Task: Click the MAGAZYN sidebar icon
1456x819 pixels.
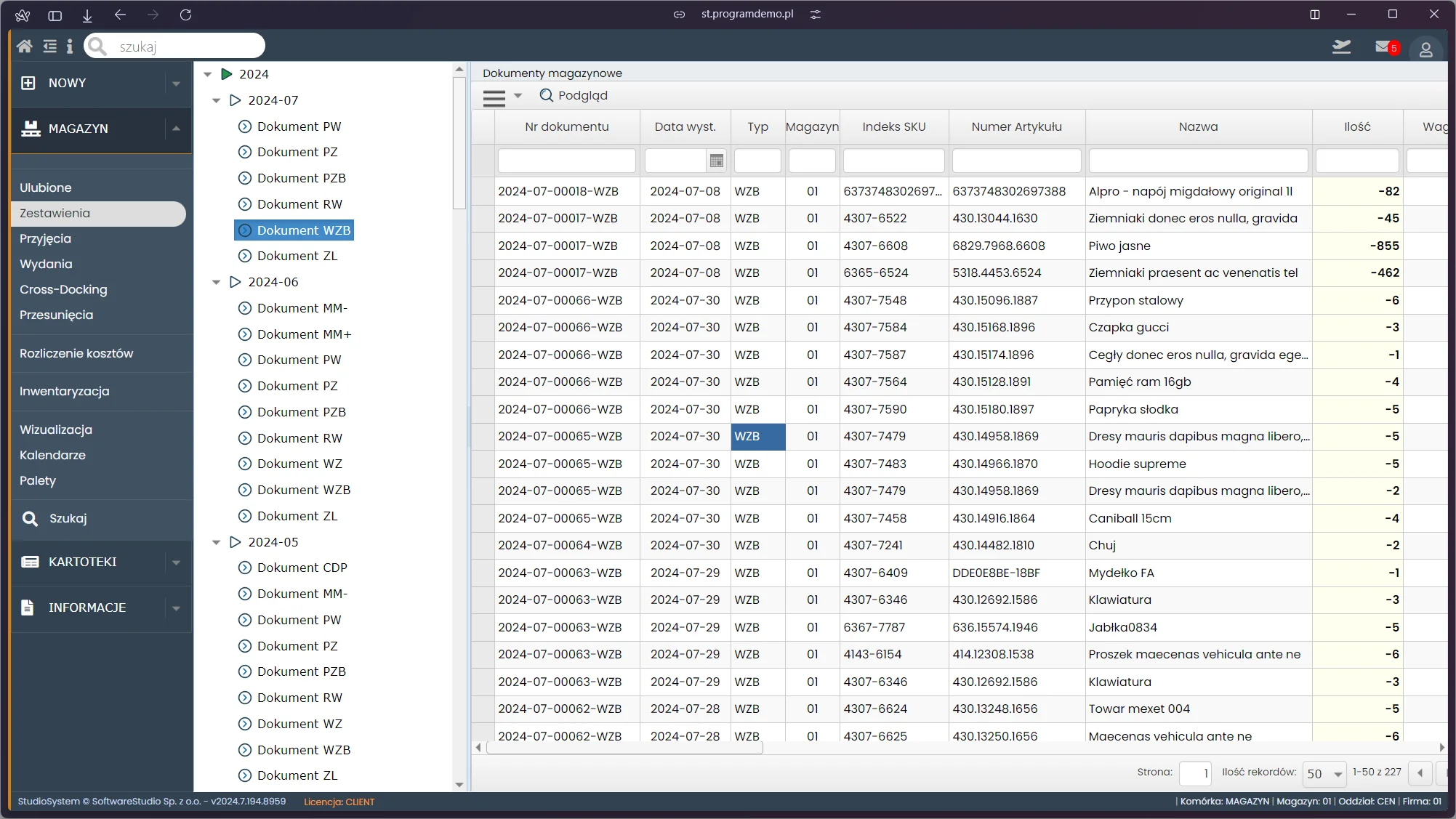Action: coord(30,127)
